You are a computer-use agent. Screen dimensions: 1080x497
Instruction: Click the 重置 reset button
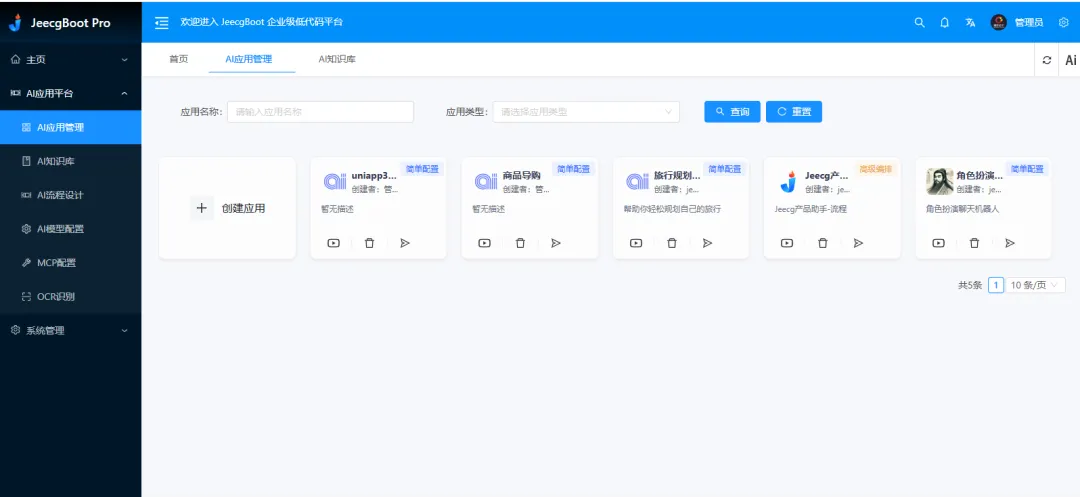(x=793, y=112)
